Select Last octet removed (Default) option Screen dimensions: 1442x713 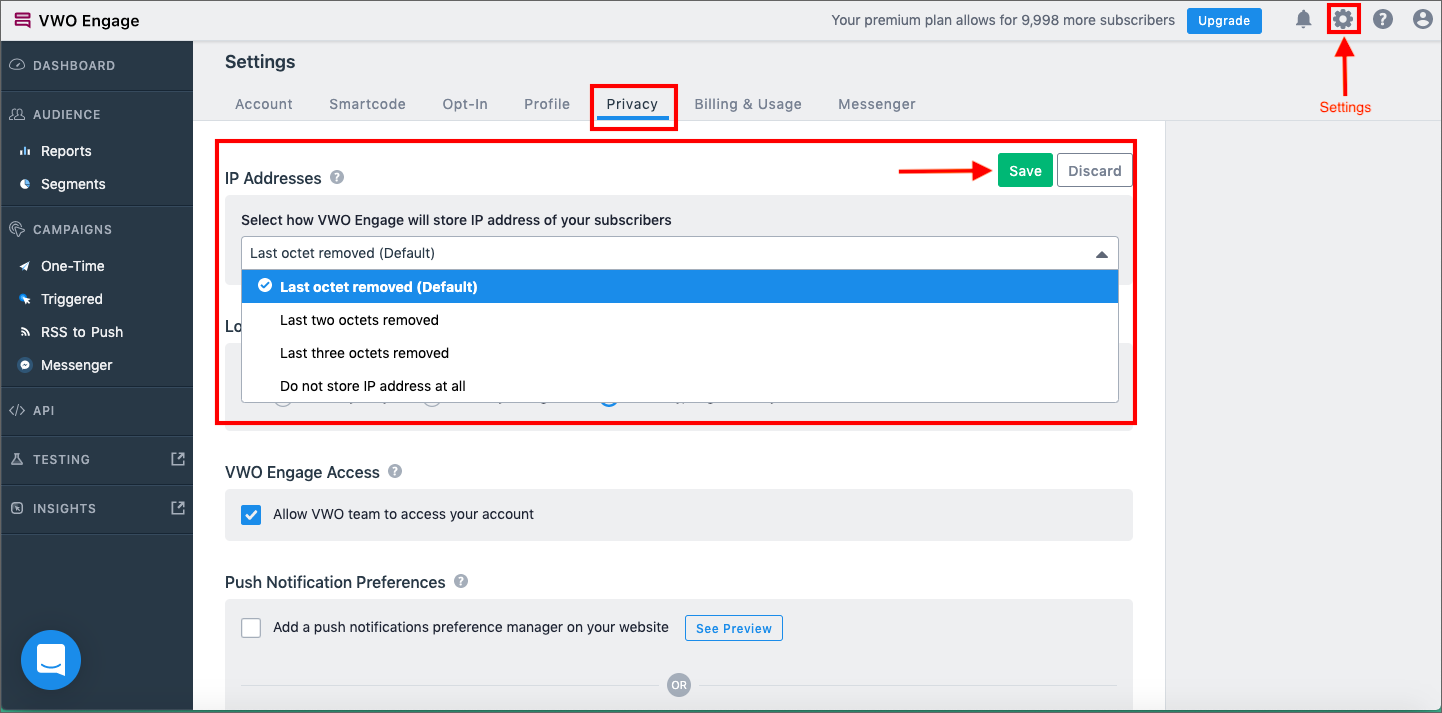coord(680,286)
